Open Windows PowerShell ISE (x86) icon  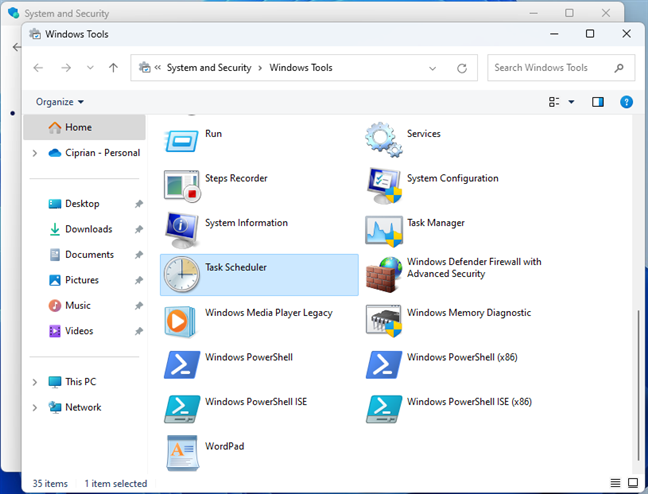tap(384, 409)
